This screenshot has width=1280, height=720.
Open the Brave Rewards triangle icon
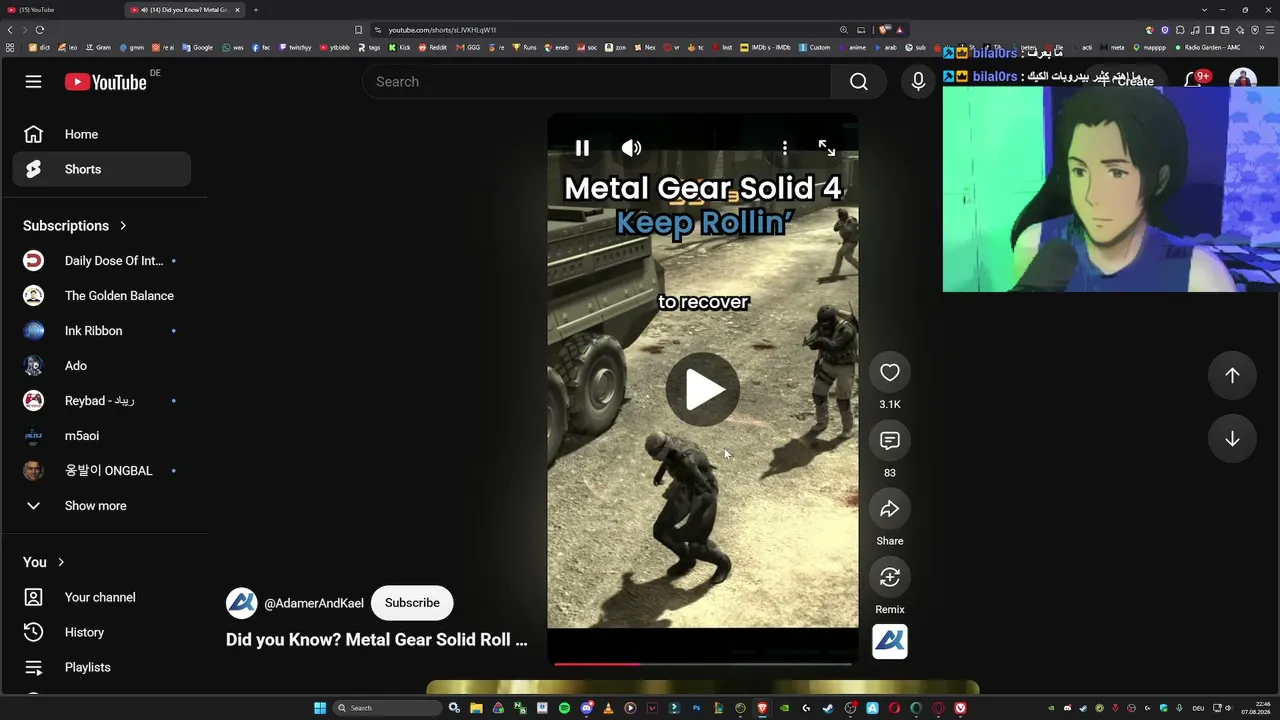(900, 30)
